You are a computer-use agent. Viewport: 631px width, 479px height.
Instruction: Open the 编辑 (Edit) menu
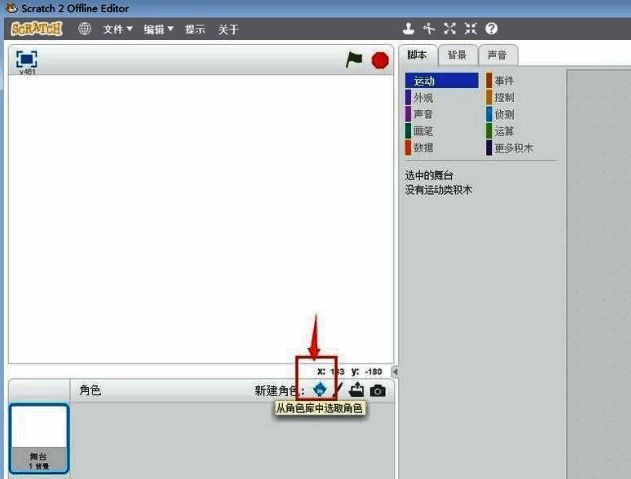[x=157, y=29]
